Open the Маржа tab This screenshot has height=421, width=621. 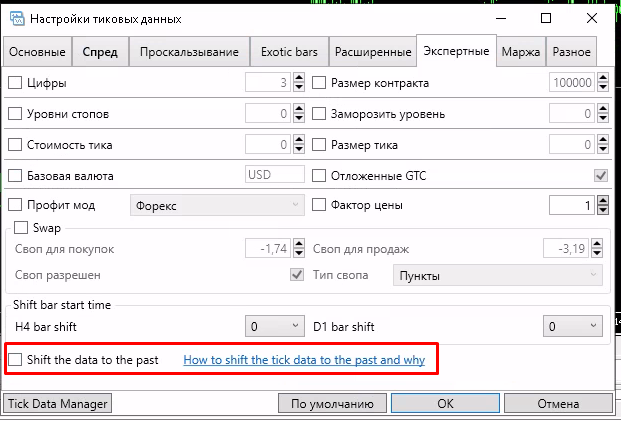[521, 52]
